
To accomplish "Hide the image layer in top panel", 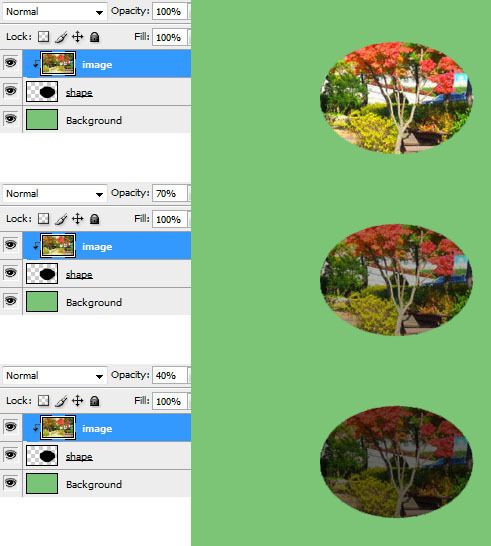I will [x=10, y=63].
